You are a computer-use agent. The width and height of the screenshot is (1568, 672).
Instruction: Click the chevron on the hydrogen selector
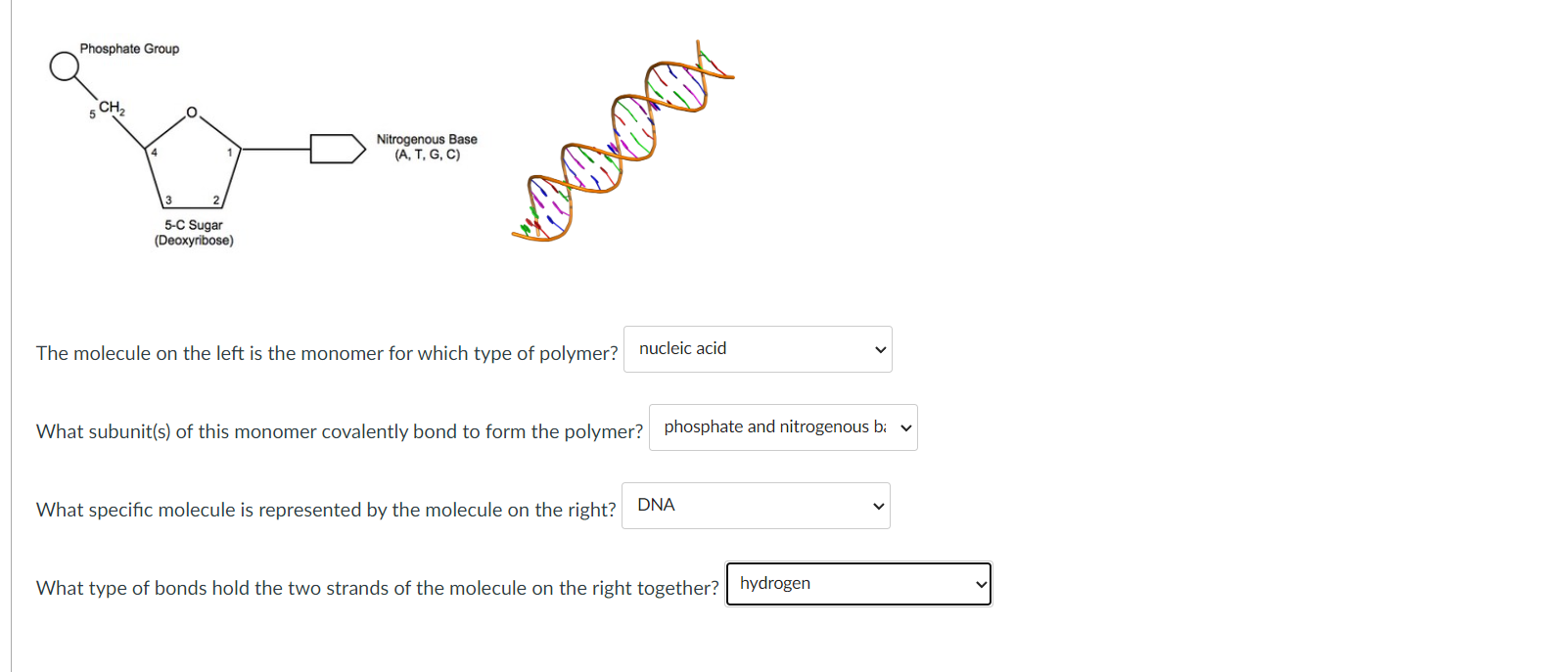[980, 584]
